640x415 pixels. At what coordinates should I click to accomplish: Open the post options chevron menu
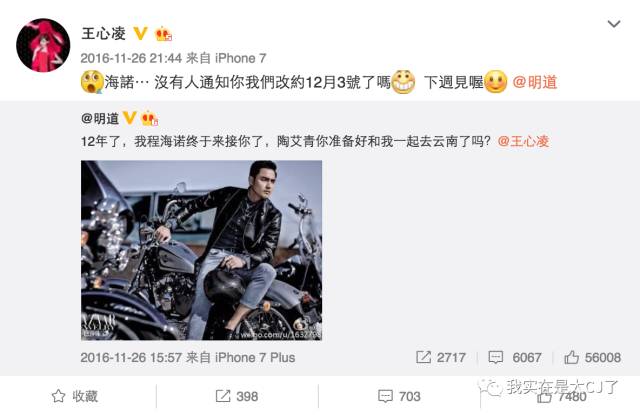click(614, 24)
